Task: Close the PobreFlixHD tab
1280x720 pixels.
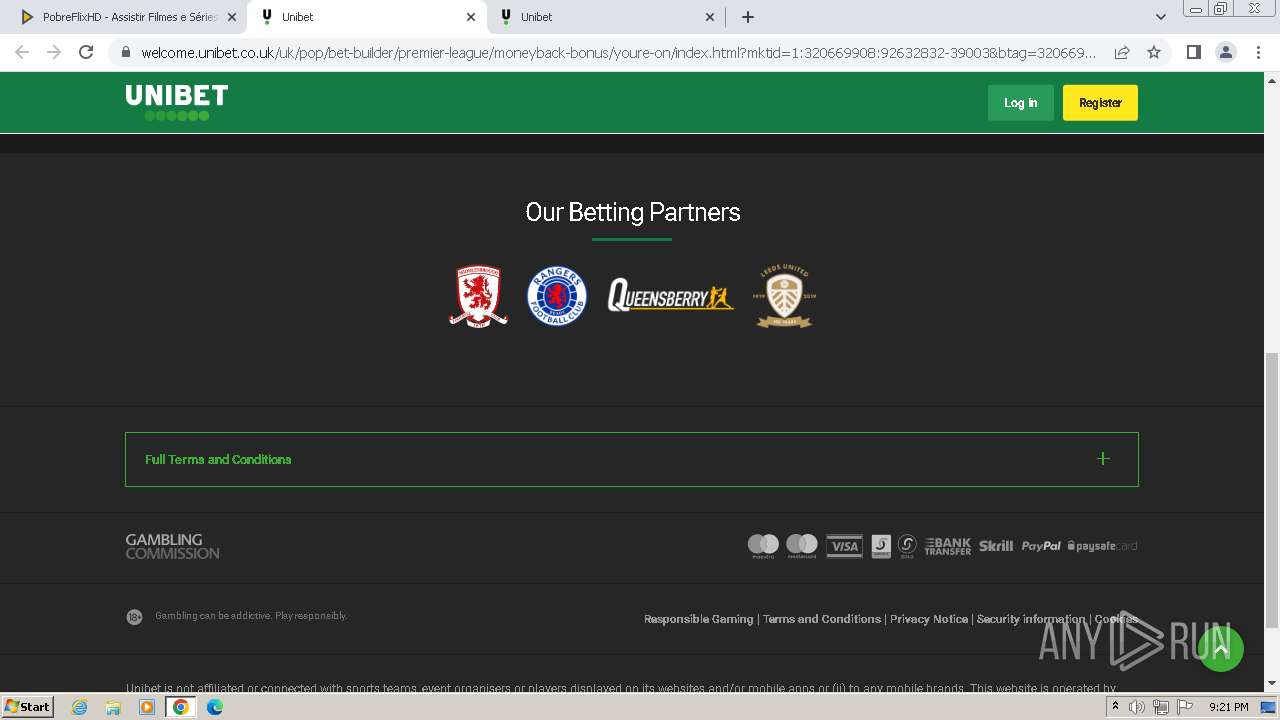Action: coord(232,17)
